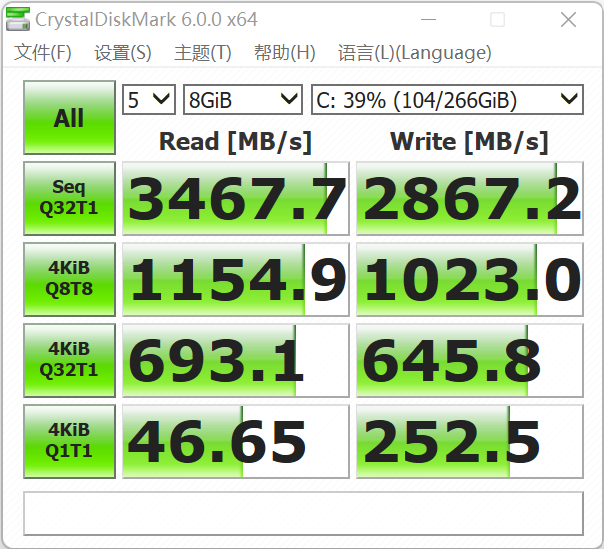
Task: Select the 4KiB Q1T1 read result 46.65
Action: pos(236,441)
